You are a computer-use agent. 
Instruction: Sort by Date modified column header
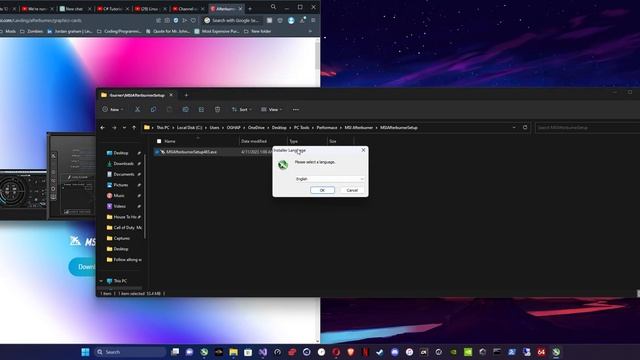[x=253, y=141]
